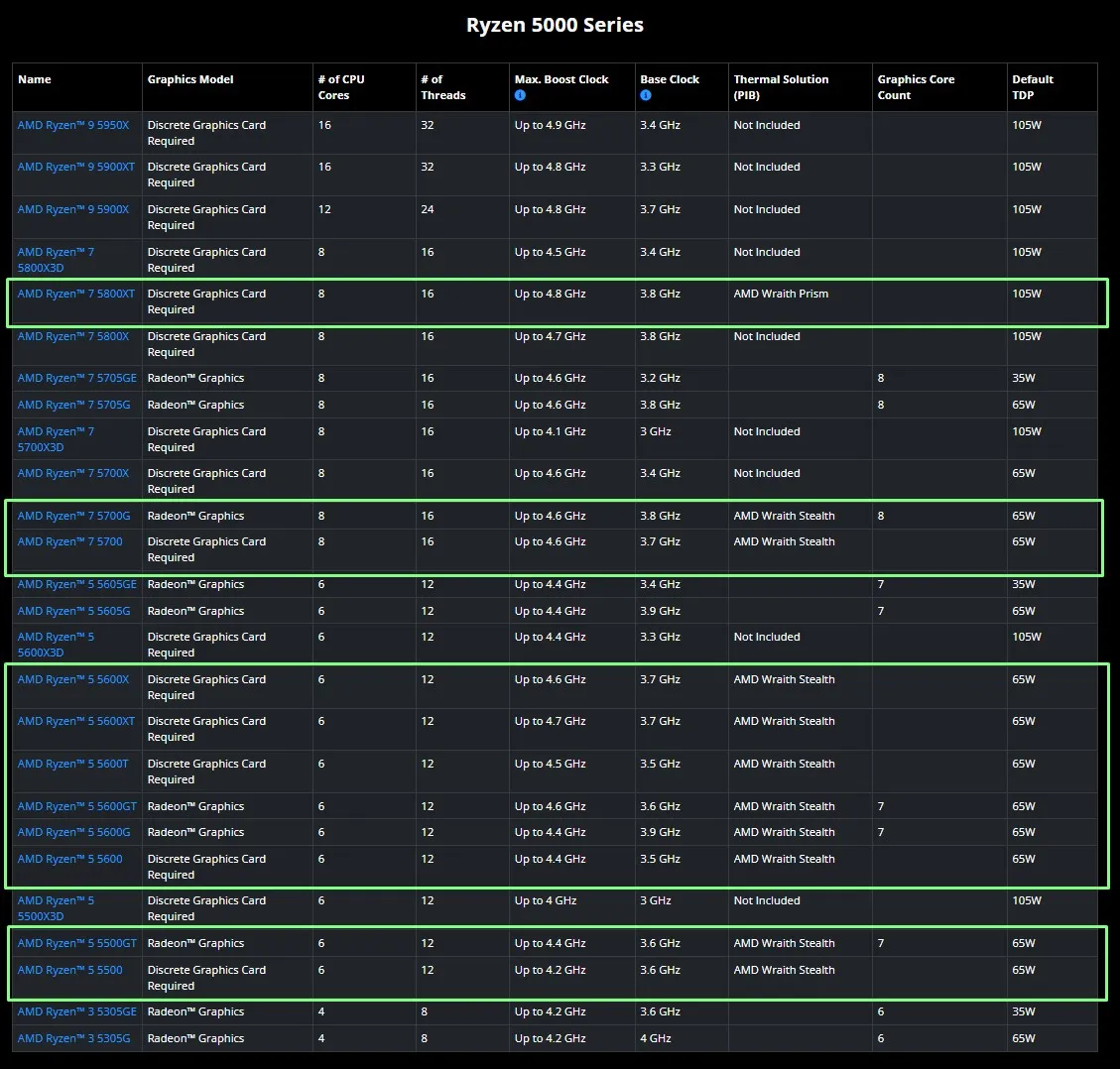This screenshot has width=1120, height=1069.
Task: Click the AMD Ryzen 5 5500GT link
Action: 77,943
